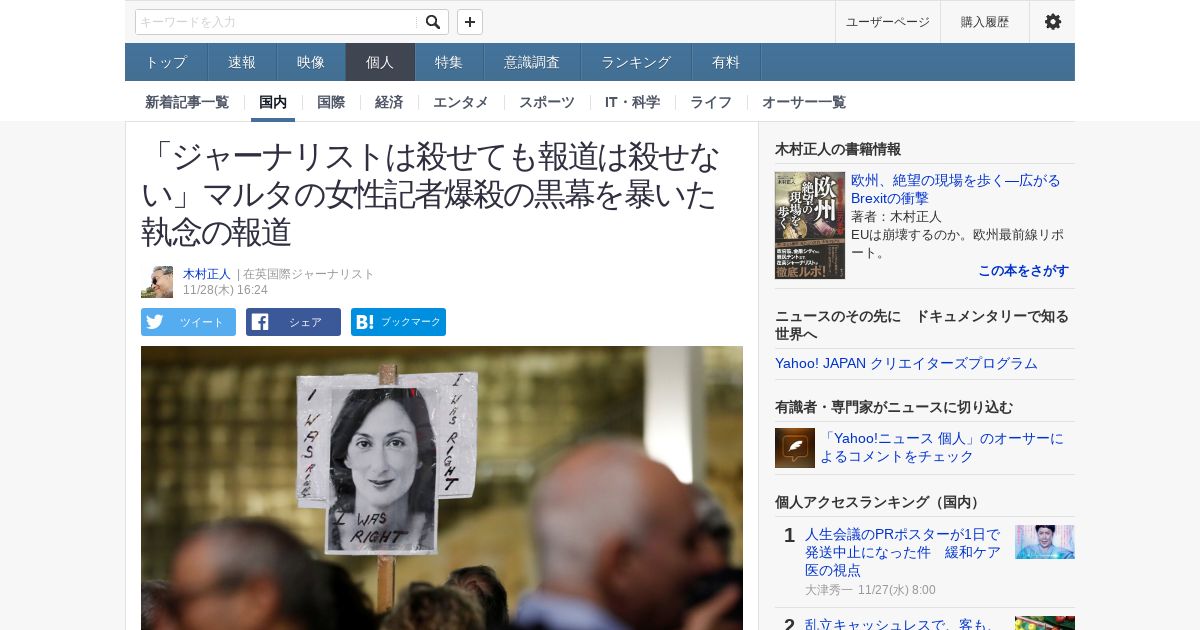1200x630 pixels.
Task: Open the 特集 tab
Action: [449, 62]
